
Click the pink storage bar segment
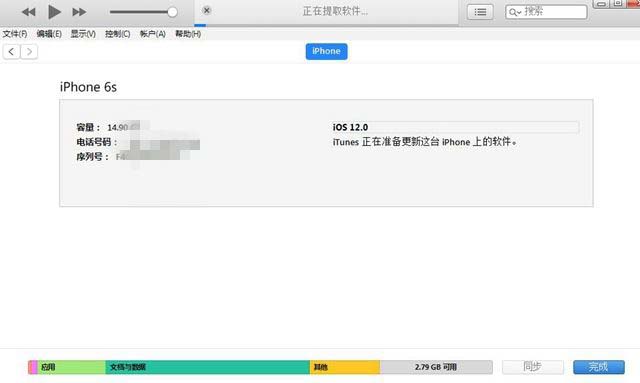pyautogui.click(x=33, y=367)
